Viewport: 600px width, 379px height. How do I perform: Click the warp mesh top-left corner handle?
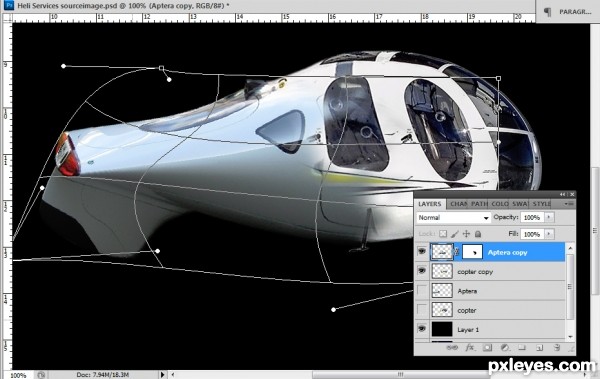161,68
